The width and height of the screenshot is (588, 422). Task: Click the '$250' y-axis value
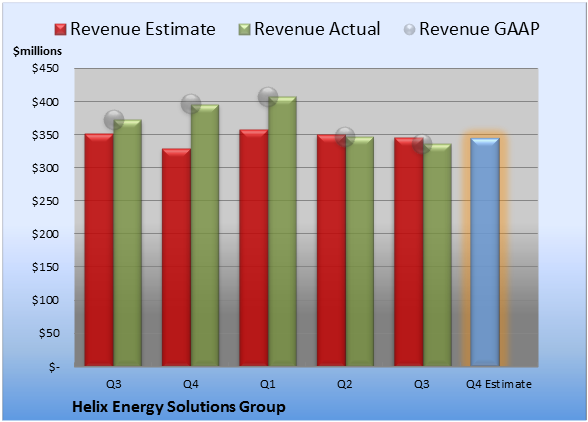click(45, 201)
